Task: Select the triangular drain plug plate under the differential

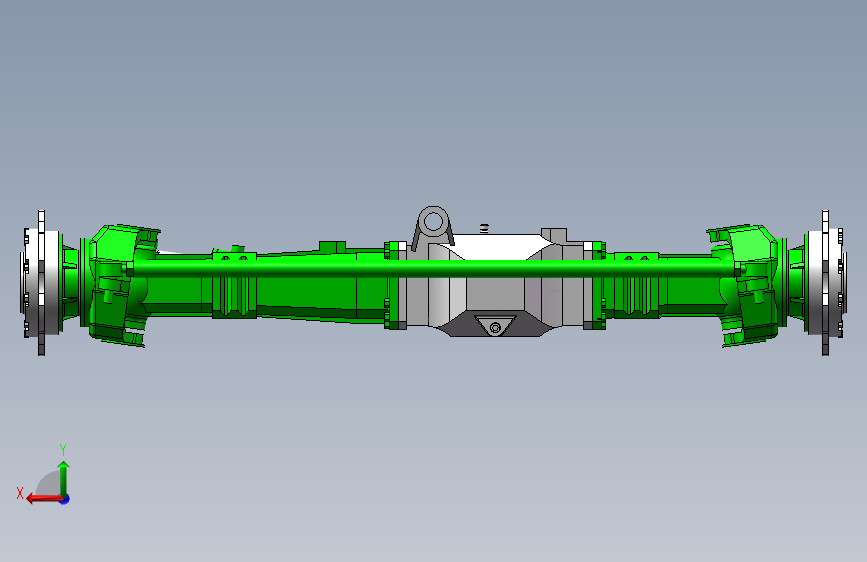Action: coord(495,325)
